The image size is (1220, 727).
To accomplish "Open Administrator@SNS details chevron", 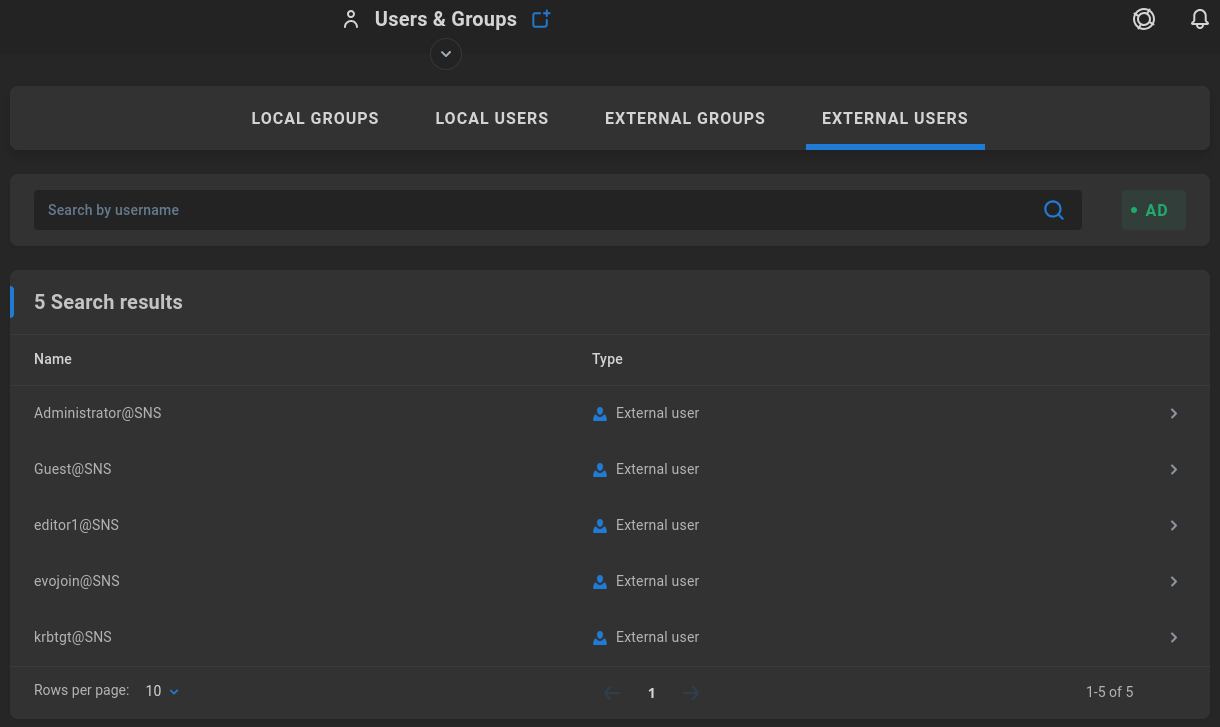I will click(x=1174, y=413).
